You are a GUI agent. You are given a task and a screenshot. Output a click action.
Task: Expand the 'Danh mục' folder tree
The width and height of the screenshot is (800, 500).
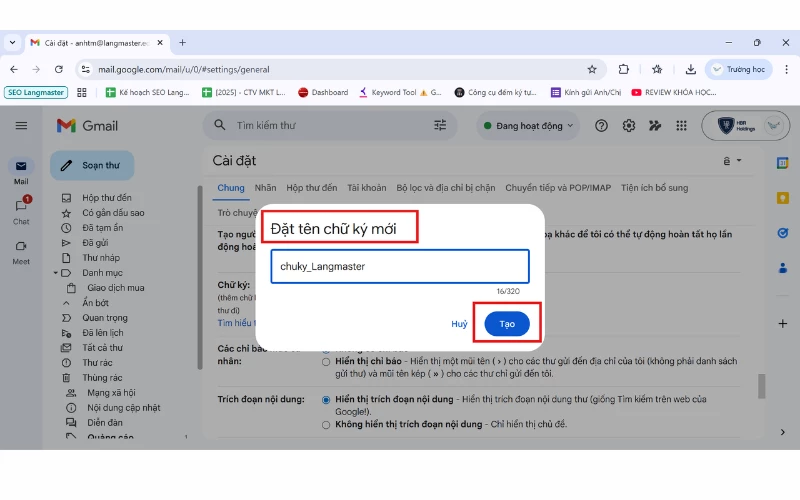pyautogui.click(x=55, y=272)
